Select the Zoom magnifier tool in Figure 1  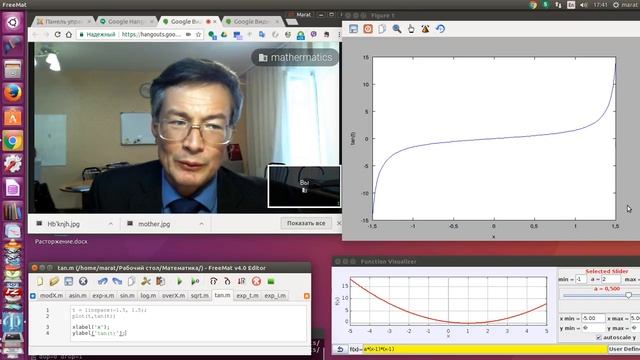coord(397,29)
